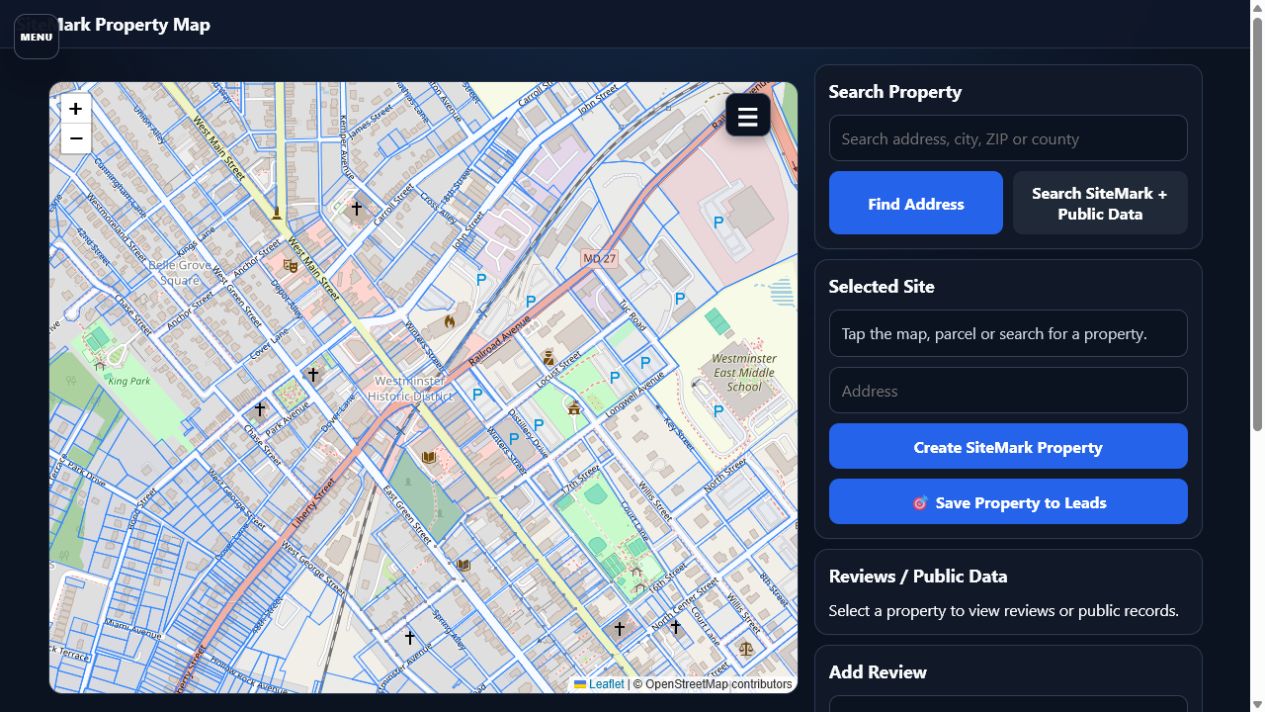Click the courthouse scales icon
This screenshot has width=1265, height=712.
click(745, 648)
